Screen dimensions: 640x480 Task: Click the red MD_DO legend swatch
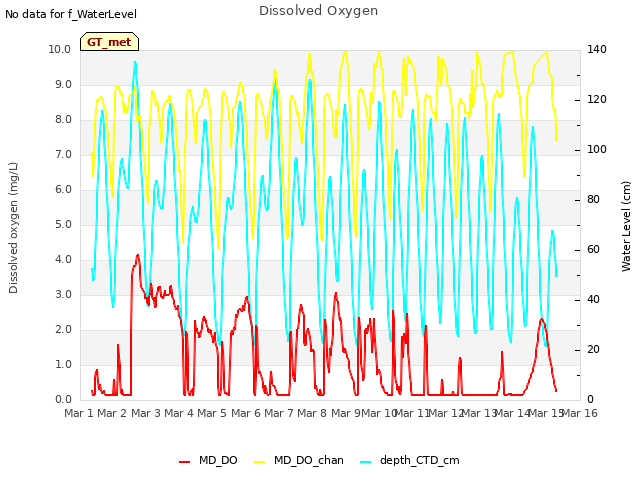(x=184, y=462)
